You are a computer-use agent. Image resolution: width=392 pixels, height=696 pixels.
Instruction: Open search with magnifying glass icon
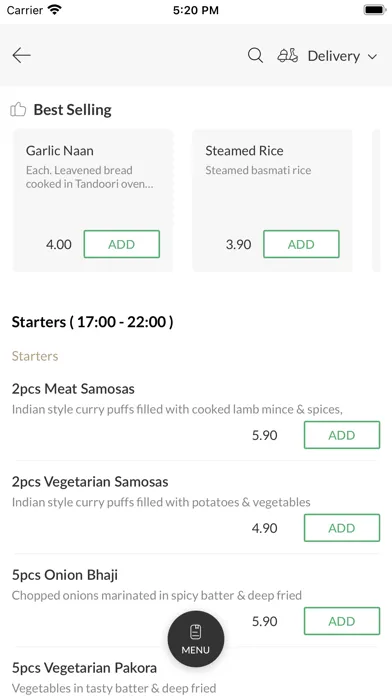point(255,55)
